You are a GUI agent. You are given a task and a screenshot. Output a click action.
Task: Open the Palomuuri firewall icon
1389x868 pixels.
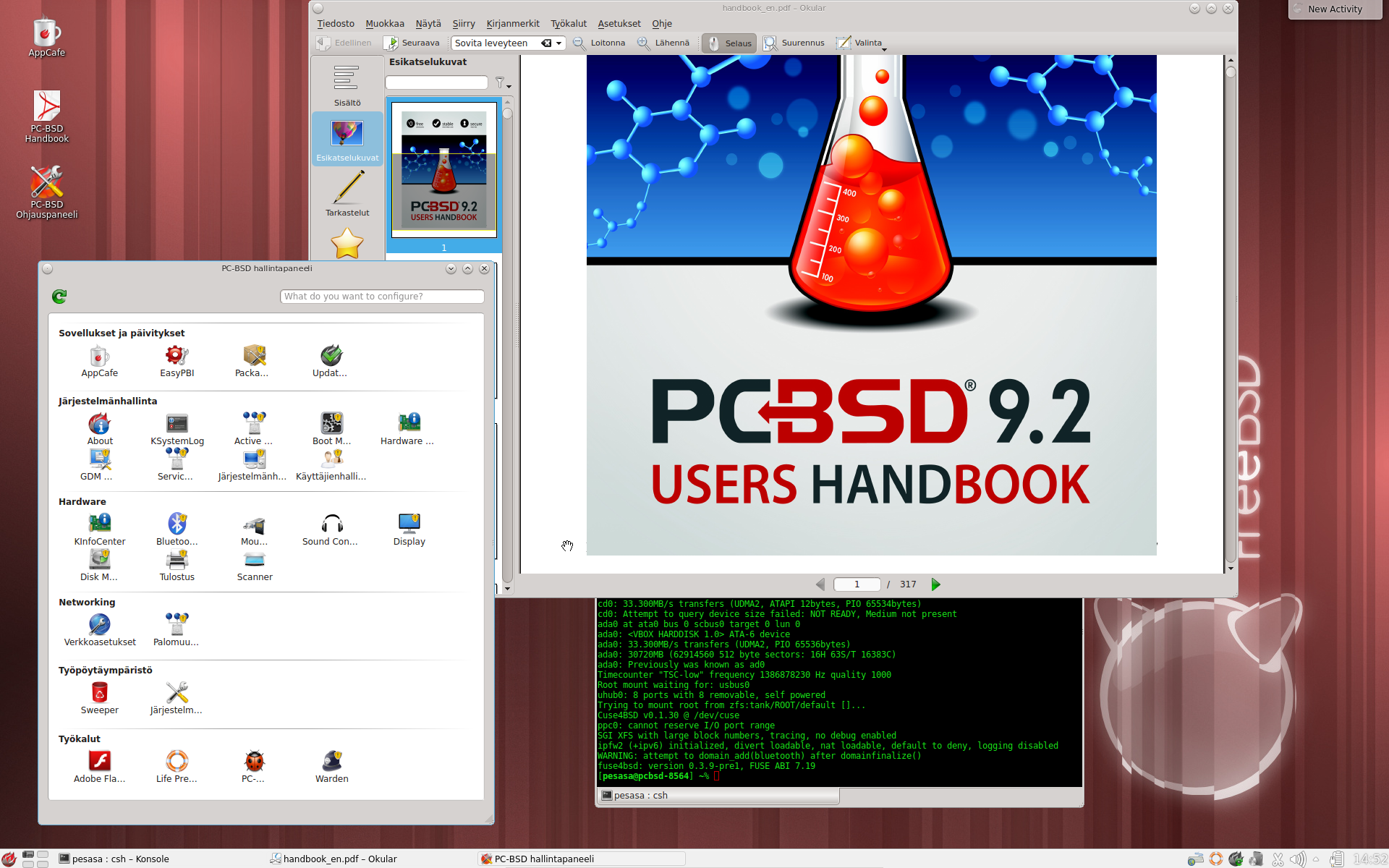tap(177, 630)
